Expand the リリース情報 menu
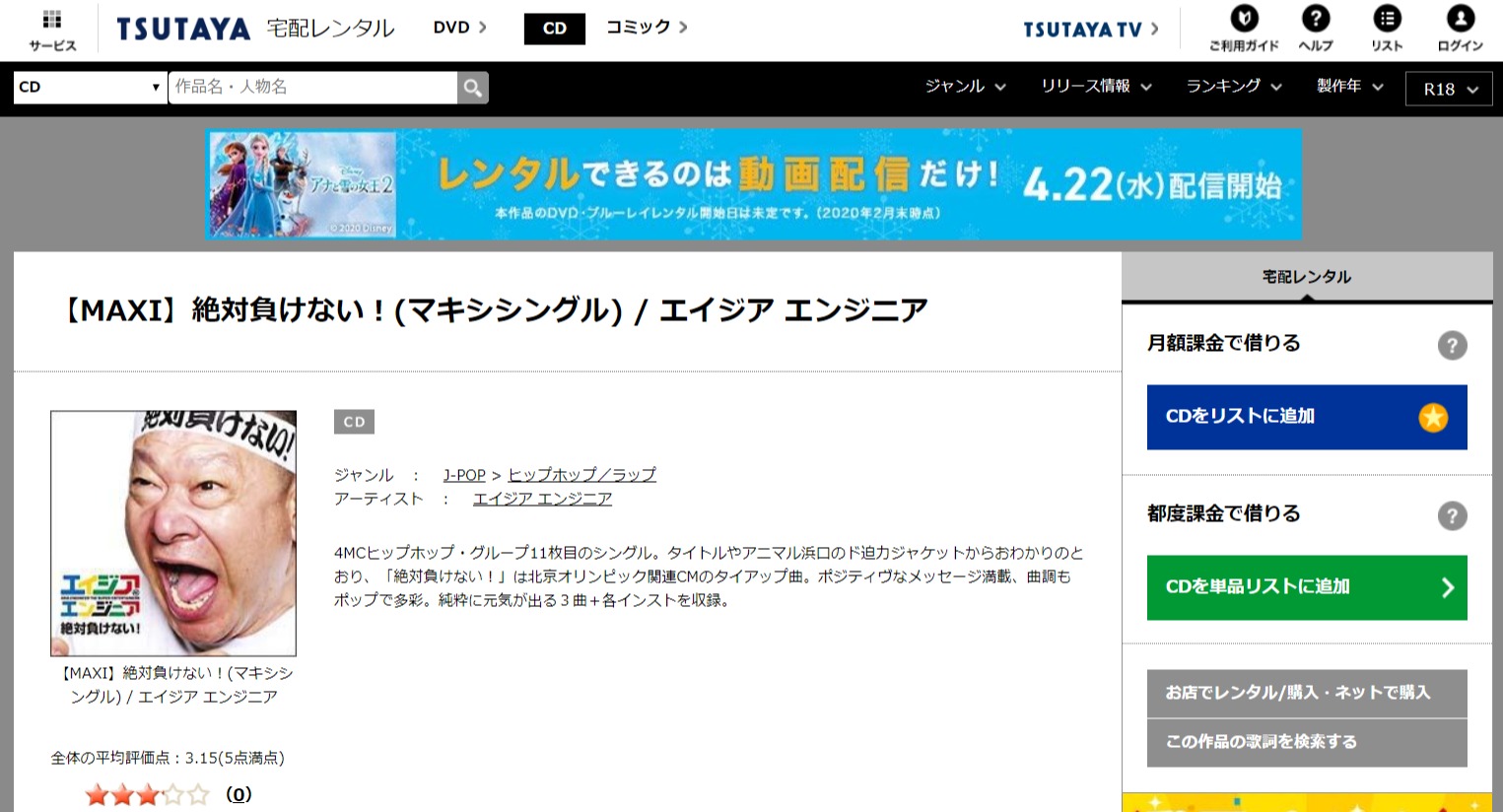1503x812 pixels. coord(1096,87)
